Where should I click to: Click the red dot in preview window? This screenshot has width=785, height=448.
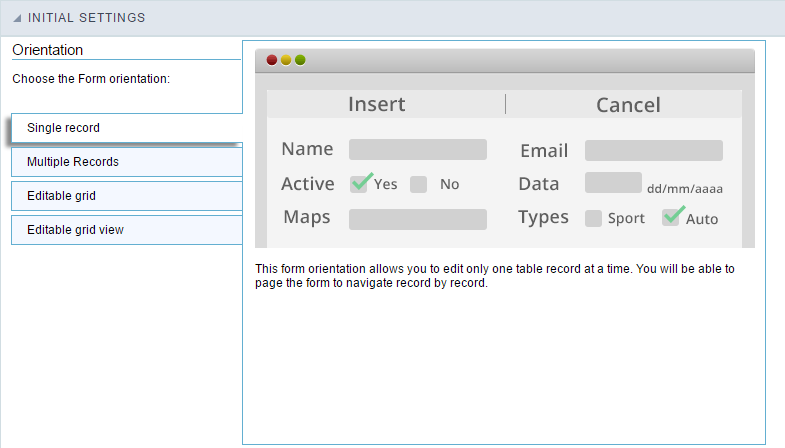coord(272,60)
